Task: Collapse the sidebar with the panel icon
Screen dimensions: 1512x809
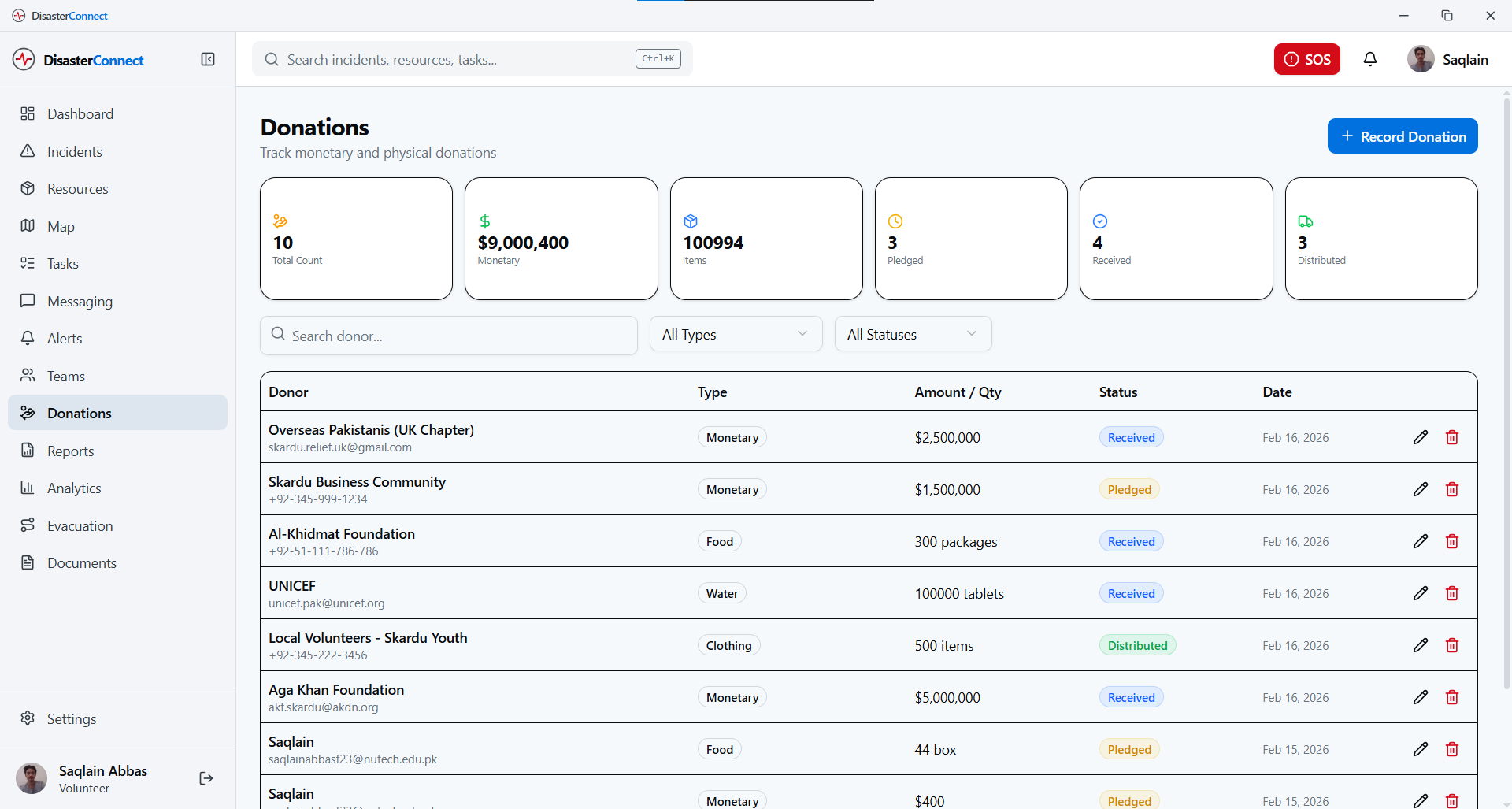Action: (x=208, y=60)
